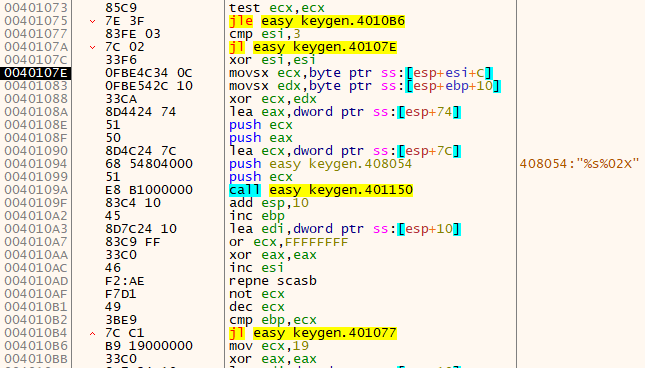This screenshot has height=368, width=645.
Task: Click address 004010AD
Action: [x=36, y=281]
